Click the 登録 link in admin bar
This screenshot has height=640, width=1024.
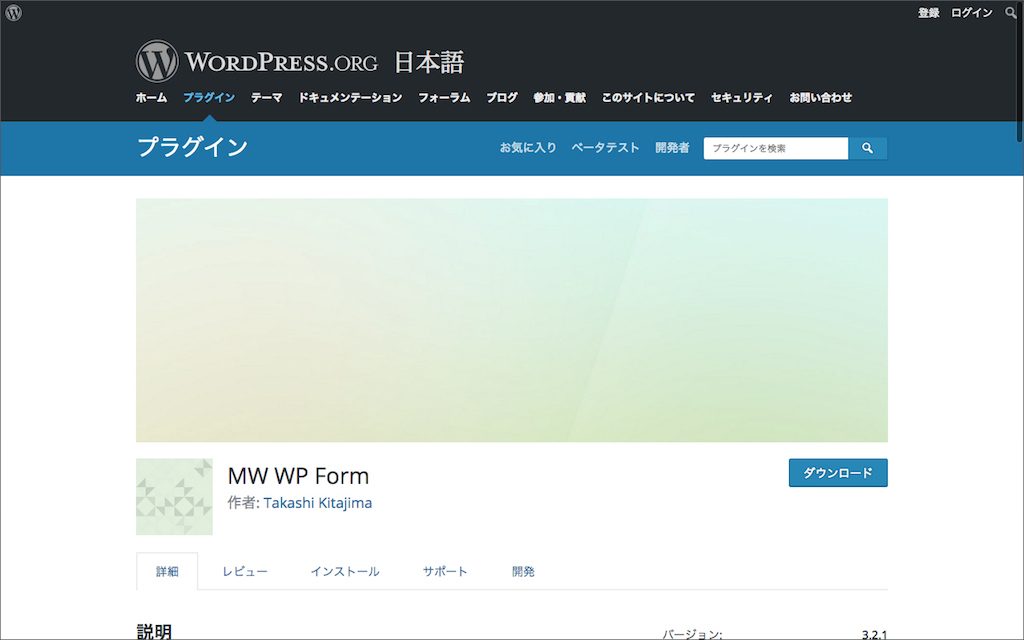[x=928, y=12]
